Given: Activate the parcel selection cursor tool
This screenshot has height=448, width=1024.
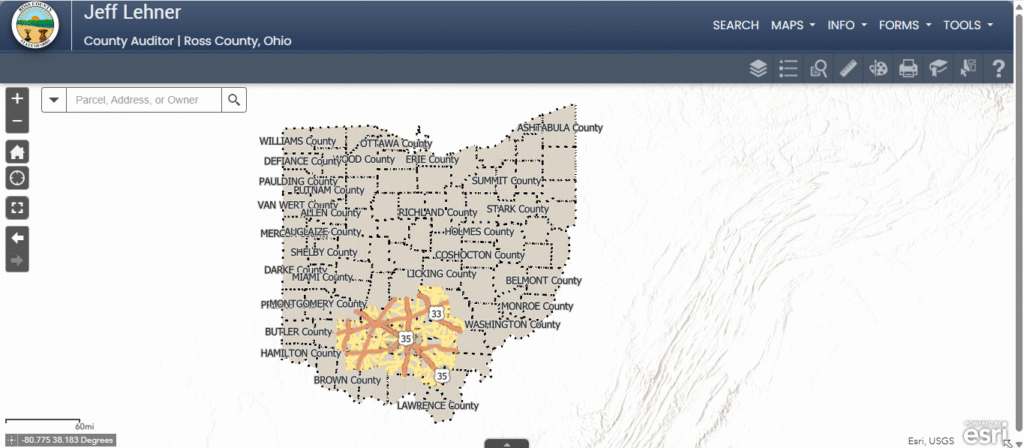Looking at the screenshot, I should pyautogui.click(x=968, y=68).
